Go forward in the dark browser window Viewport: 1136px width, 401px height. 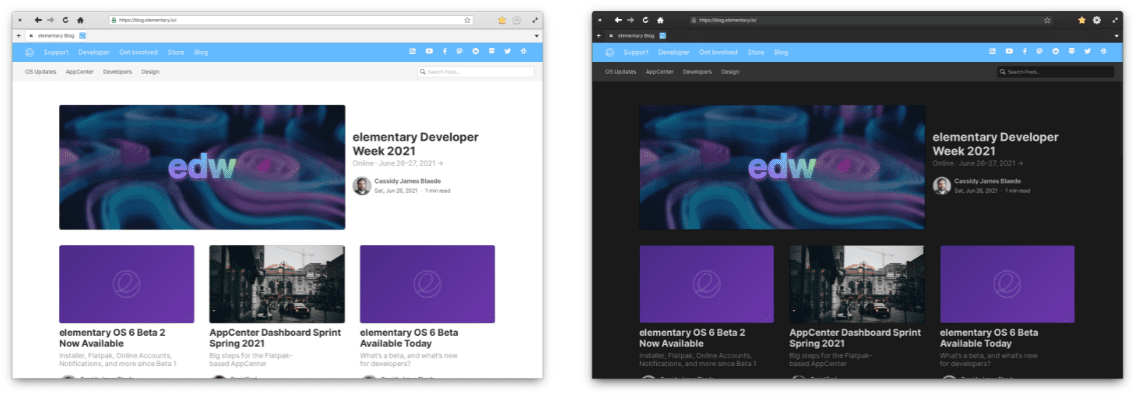pyautogui.click(x=631, y=20)
